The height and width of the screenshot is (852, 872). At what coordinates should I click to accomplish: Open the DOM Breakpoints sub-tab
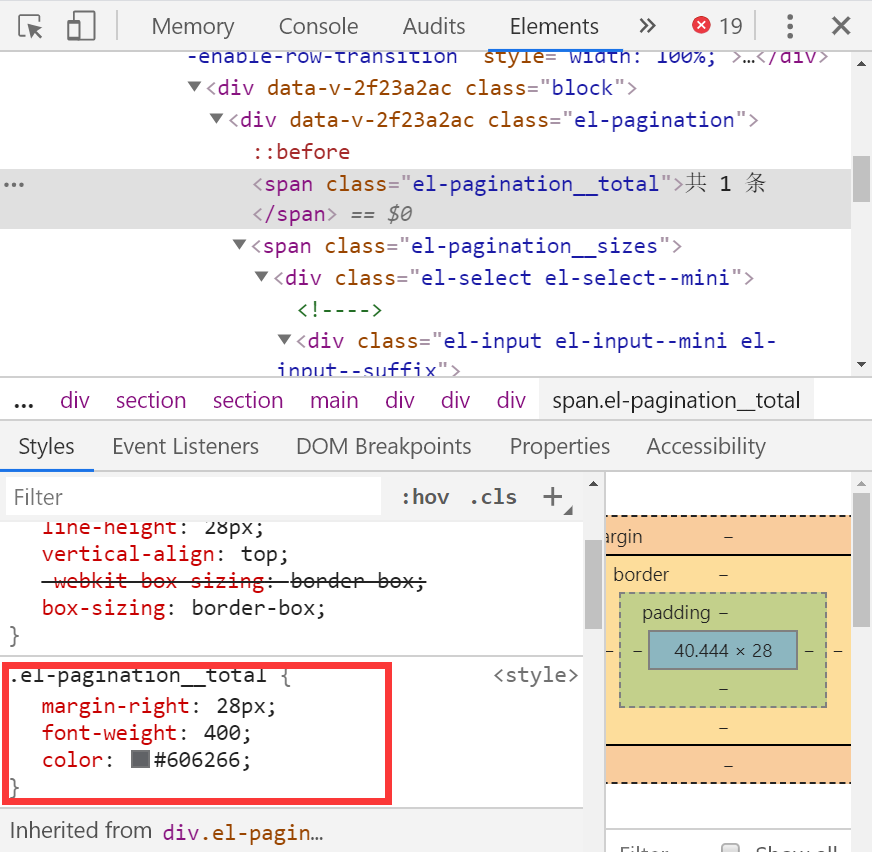(384, 447)
